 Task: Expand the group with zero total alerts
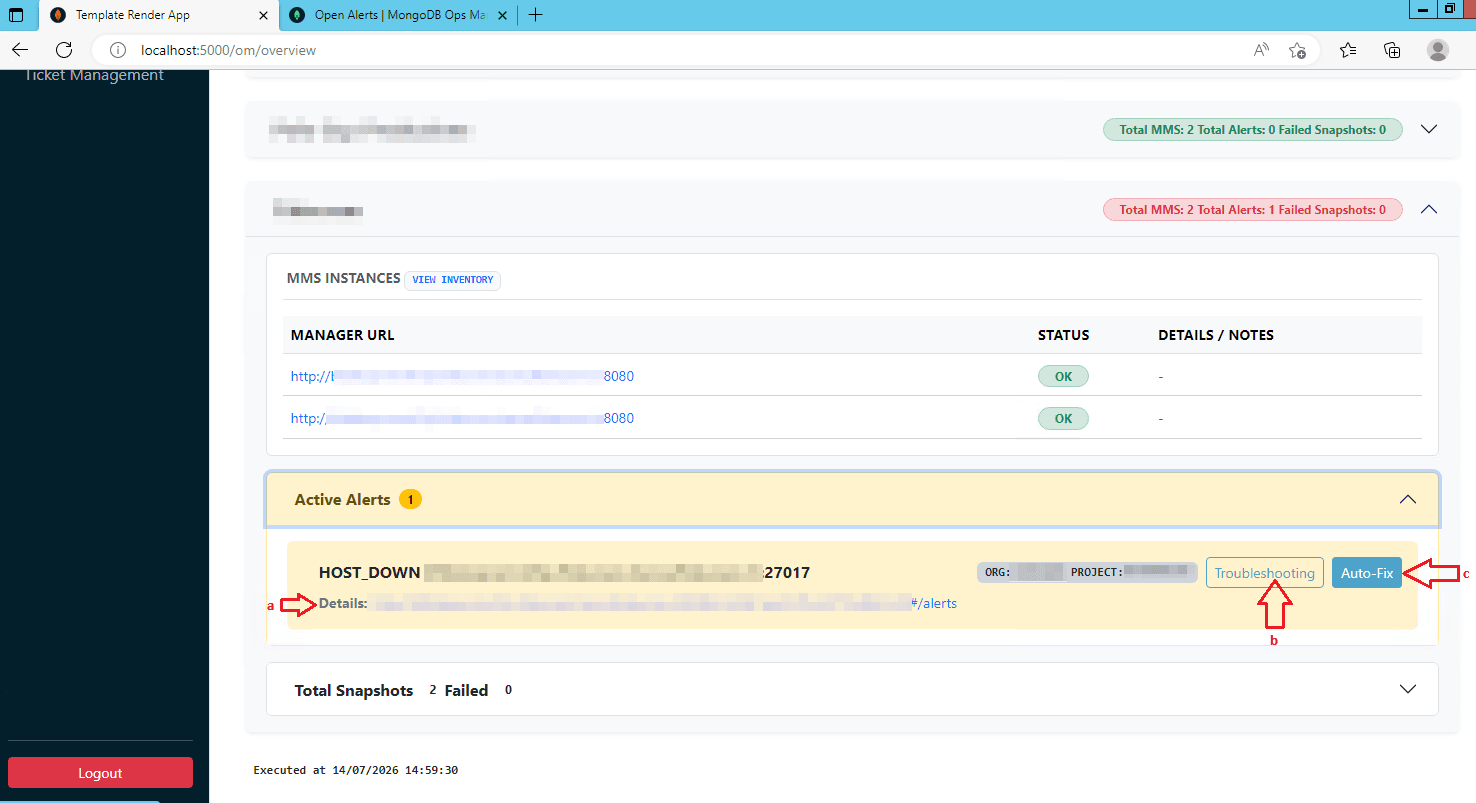coord(1429,129)
